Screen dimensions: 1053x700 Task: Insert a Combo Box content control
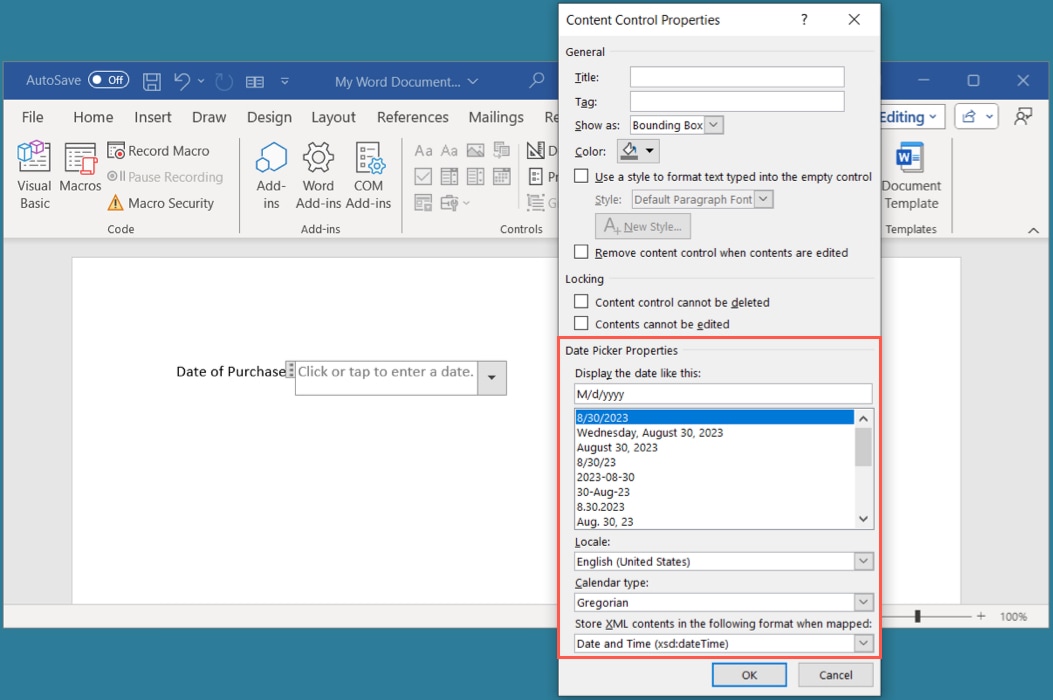point(448,176)
